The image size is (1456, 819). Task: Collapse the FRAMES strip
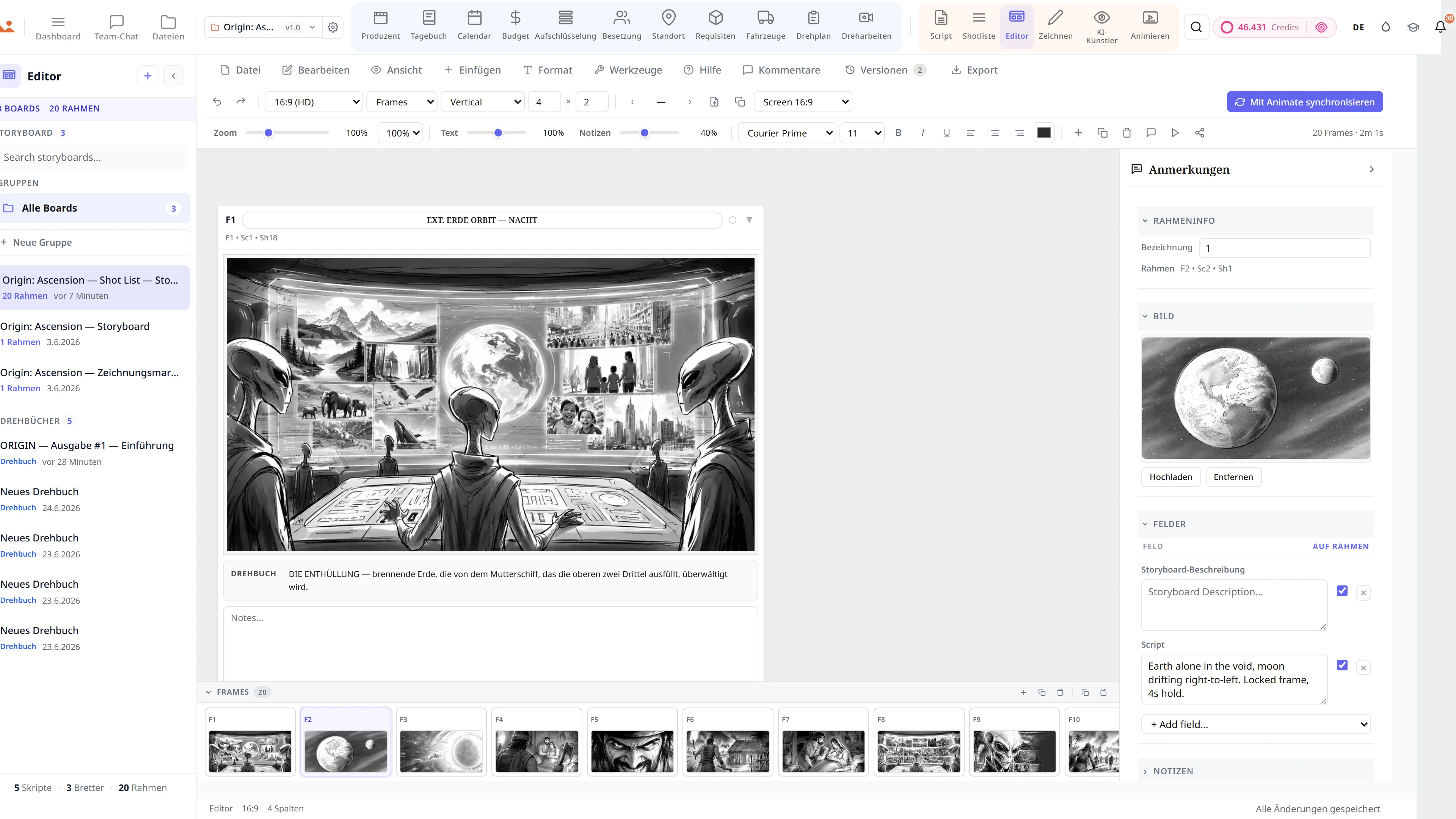[209, 692]
